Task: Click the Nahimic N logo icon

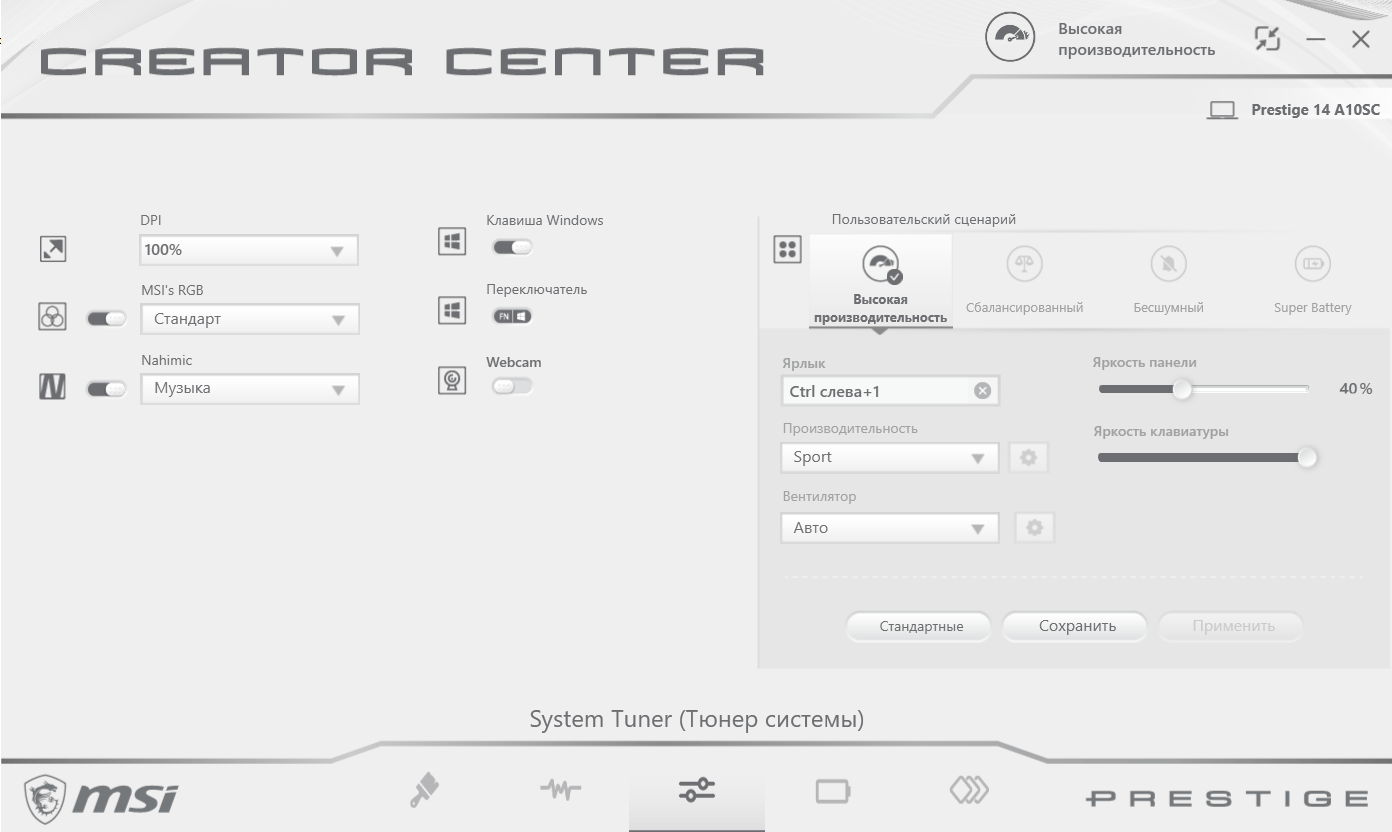Action: 52,387
